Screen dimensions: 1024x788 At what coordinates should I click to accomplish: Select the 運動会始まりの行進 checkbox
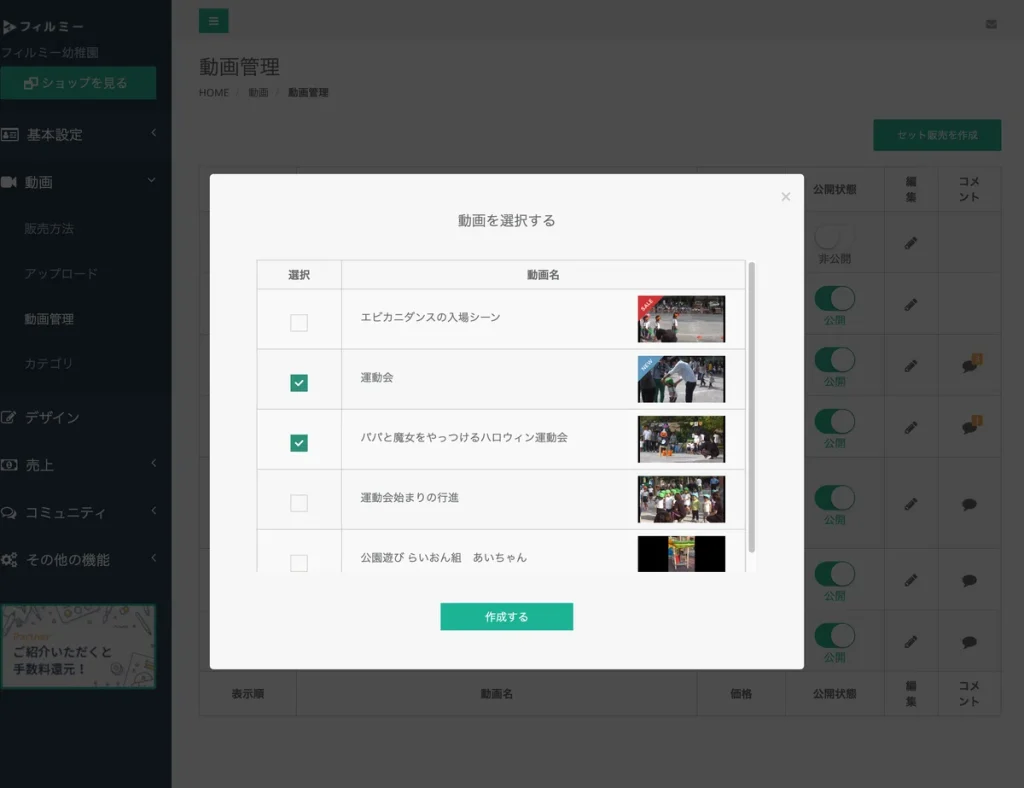coord(299,503)
